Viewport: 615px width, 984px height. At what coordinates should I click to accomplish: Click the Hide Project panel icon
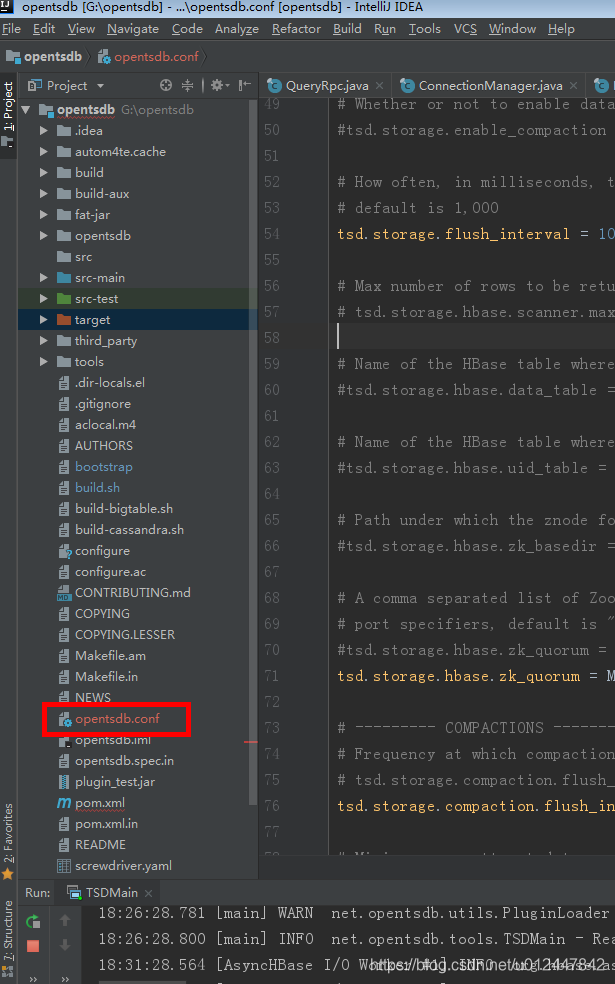[245, 85]
